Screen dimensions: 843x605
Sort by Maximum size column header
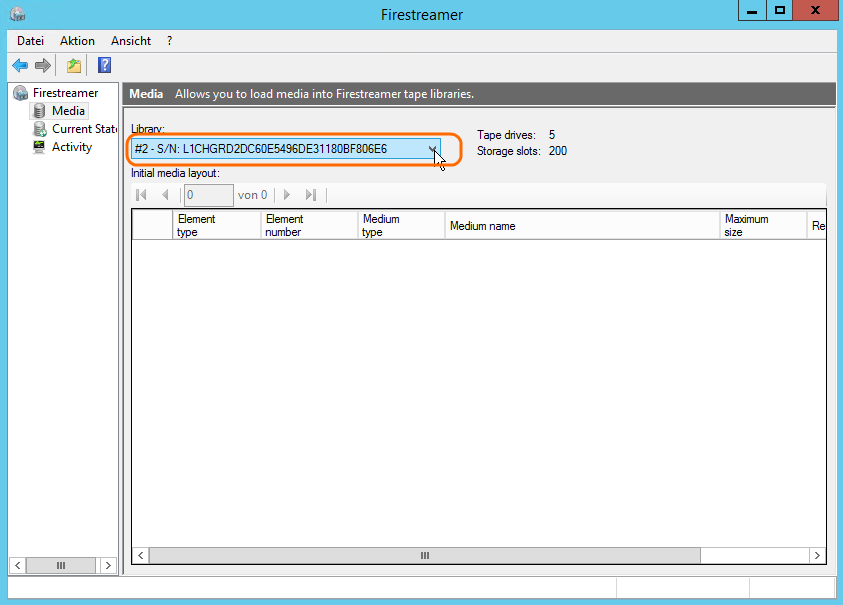pyautogui.click(x=762, y=226)
